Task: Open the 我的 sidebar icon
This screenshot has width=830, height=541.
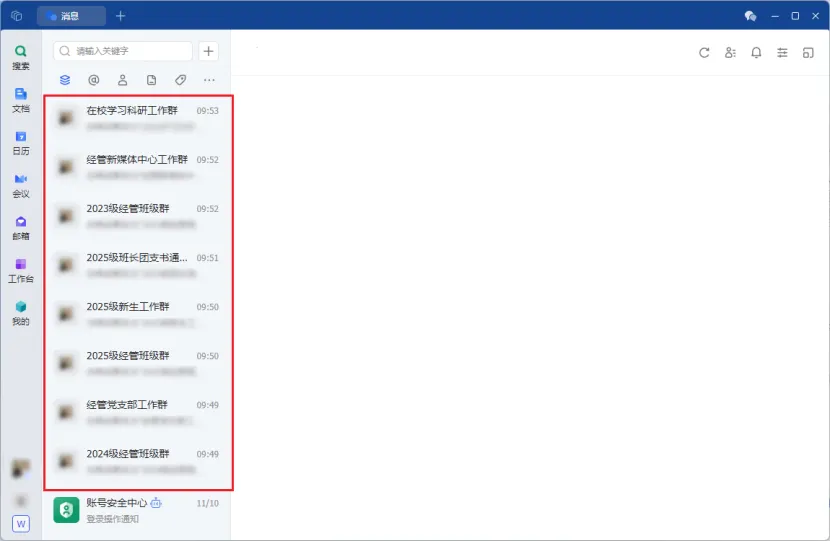Action: [21, 313]
